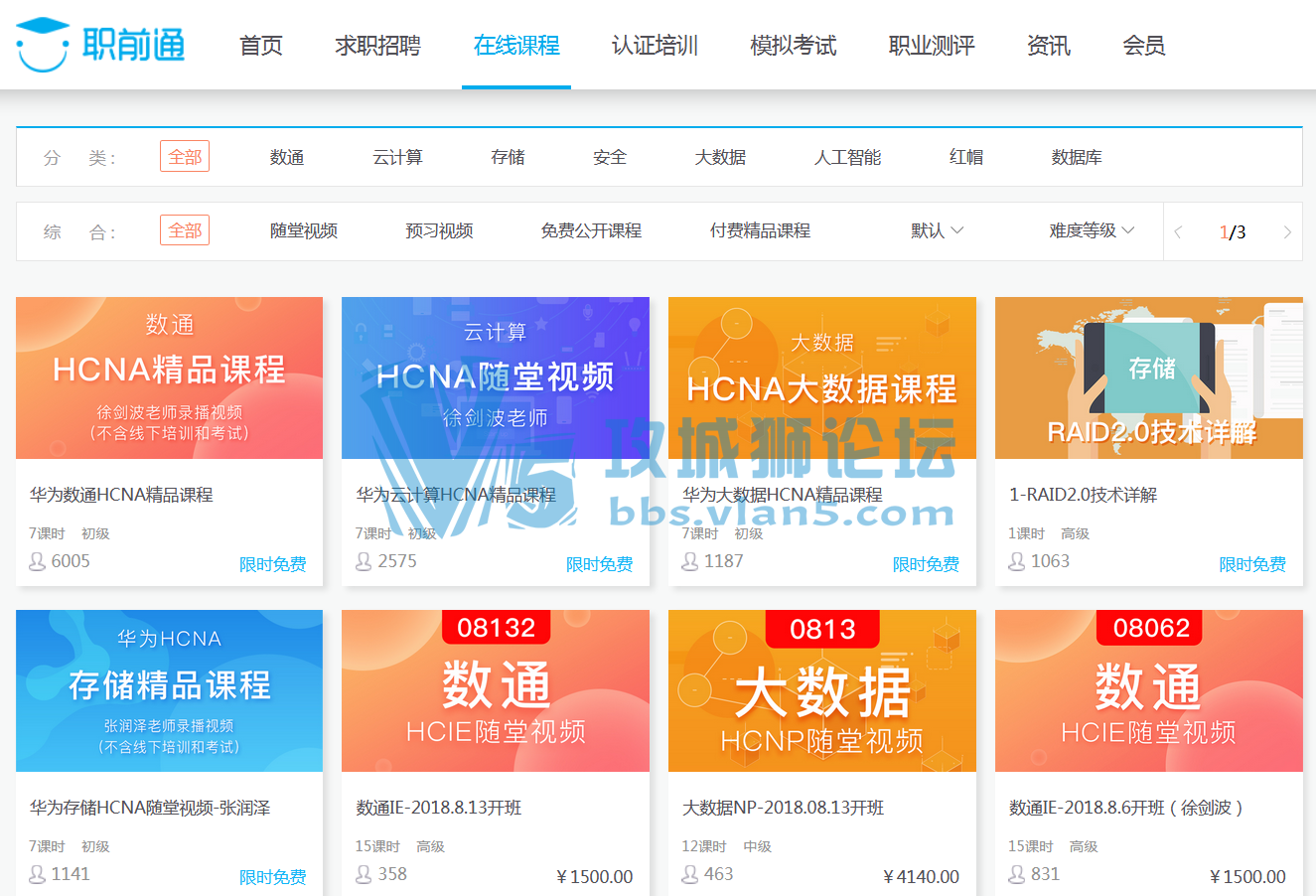Filter category by 人工智能
1316x896 pixels.
point(847,157)
